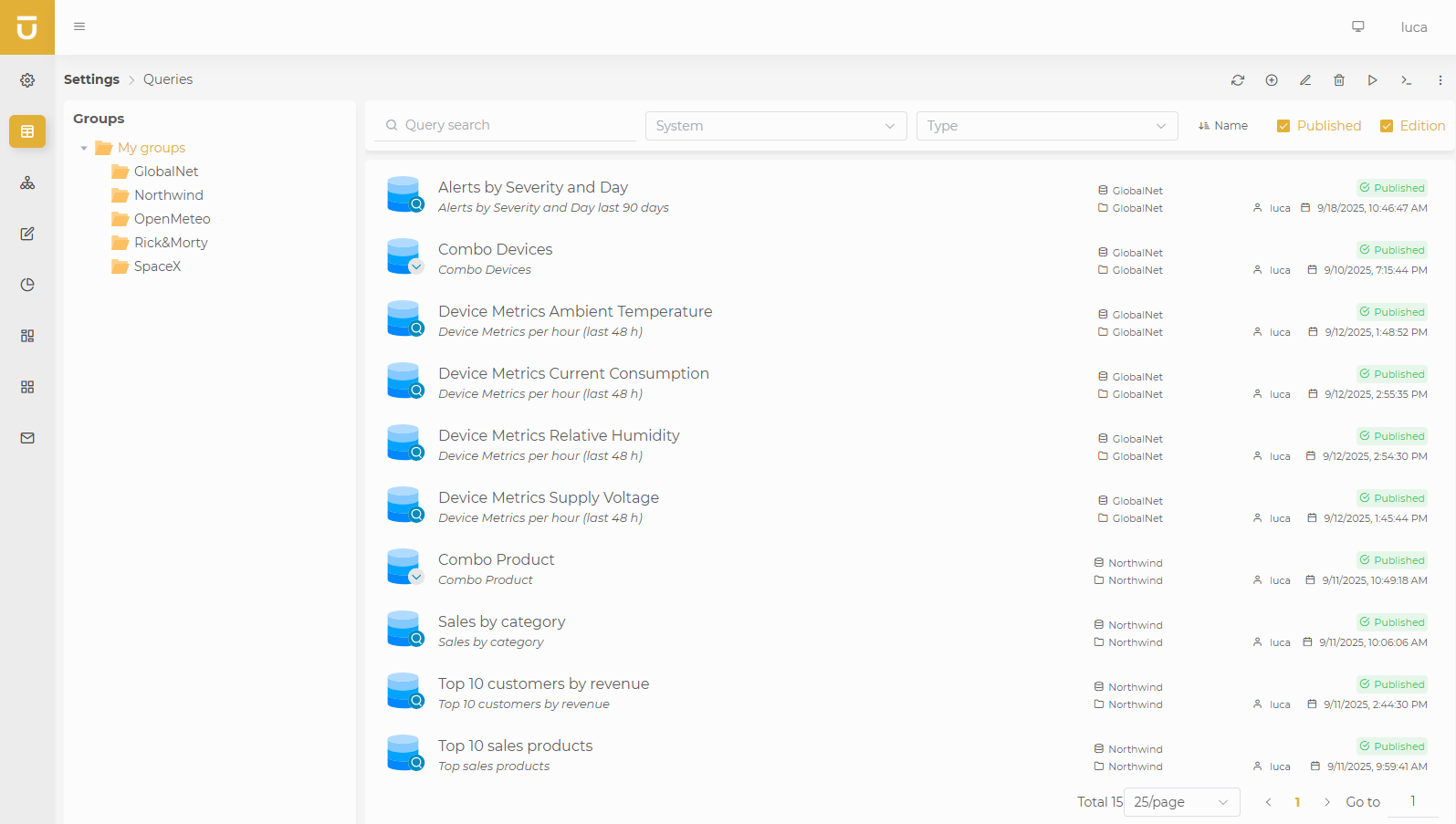The height and width of the screenshot is (824, 1456).
Task: Open the System dropdown
Action: (775, 126)
